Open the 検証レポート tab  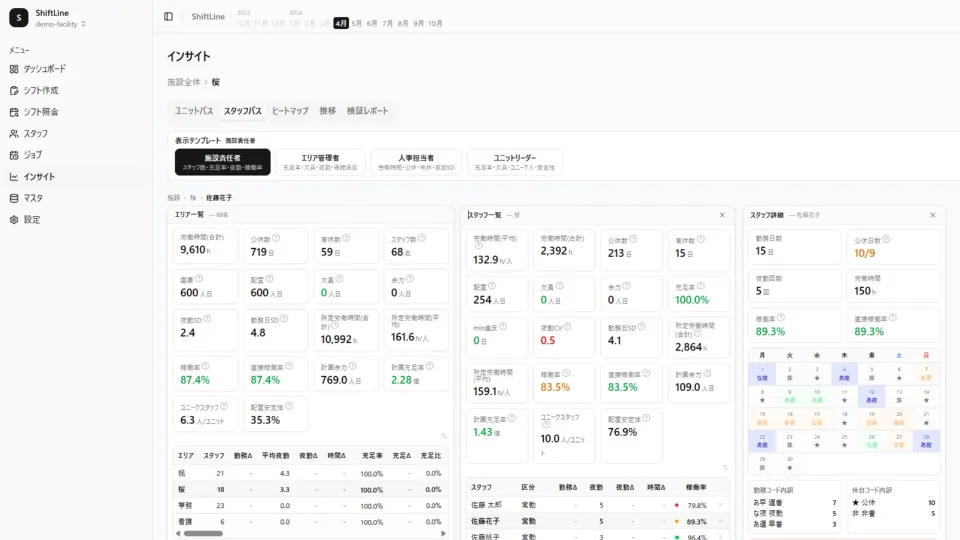point(367,111)
